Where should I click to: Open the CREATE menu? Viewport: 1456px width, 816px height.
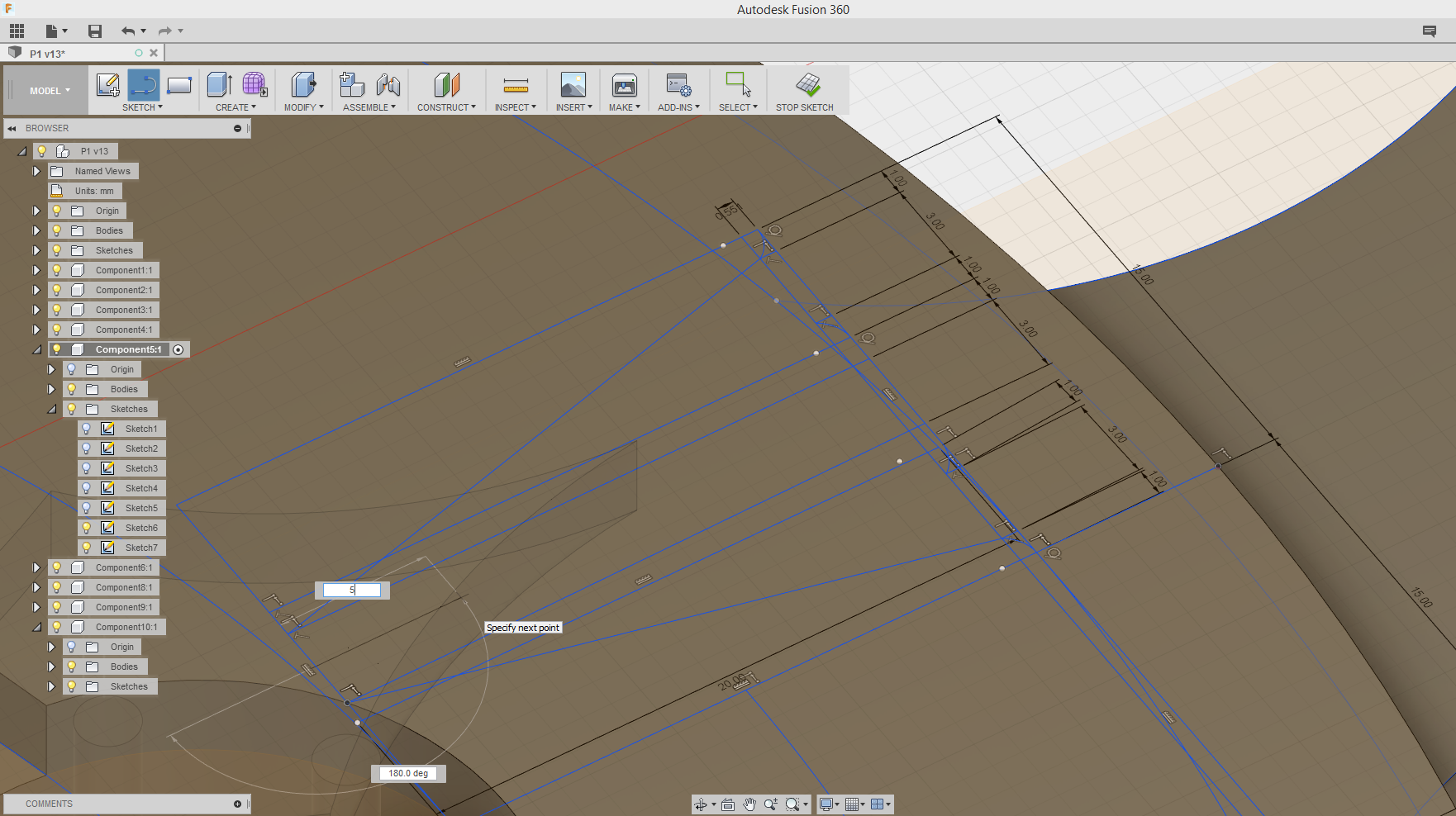[x=236, y=107]
